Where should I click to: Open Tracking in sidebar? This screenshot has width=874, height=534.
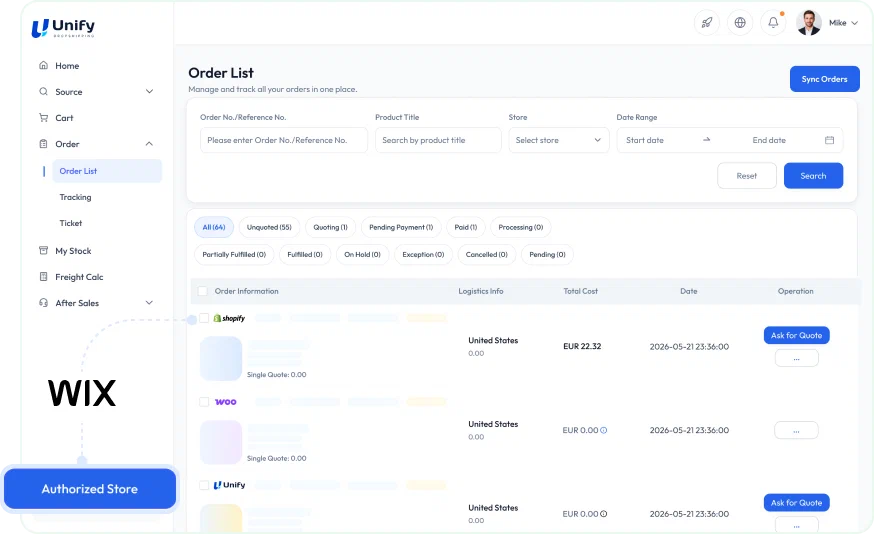75,197
